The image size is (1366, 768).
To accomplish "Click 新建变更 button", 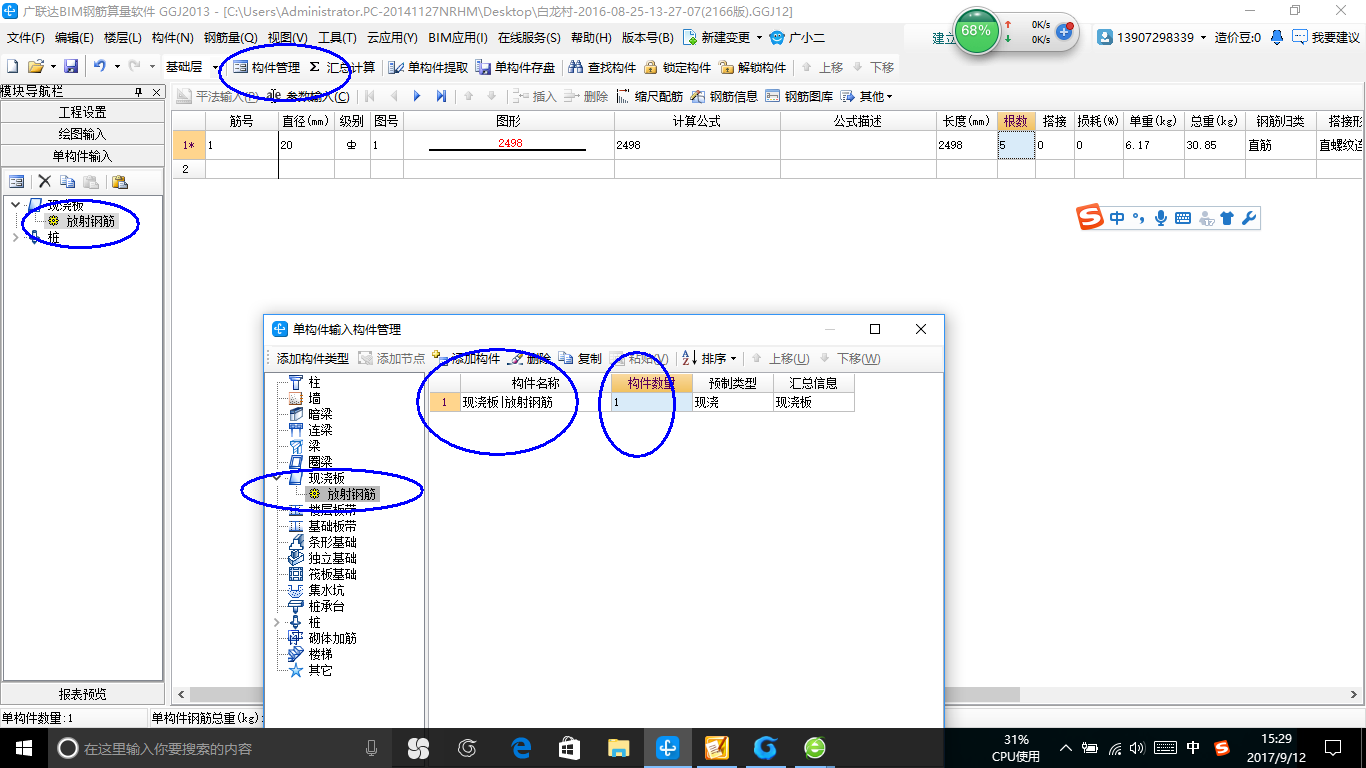I will (723, 37).
